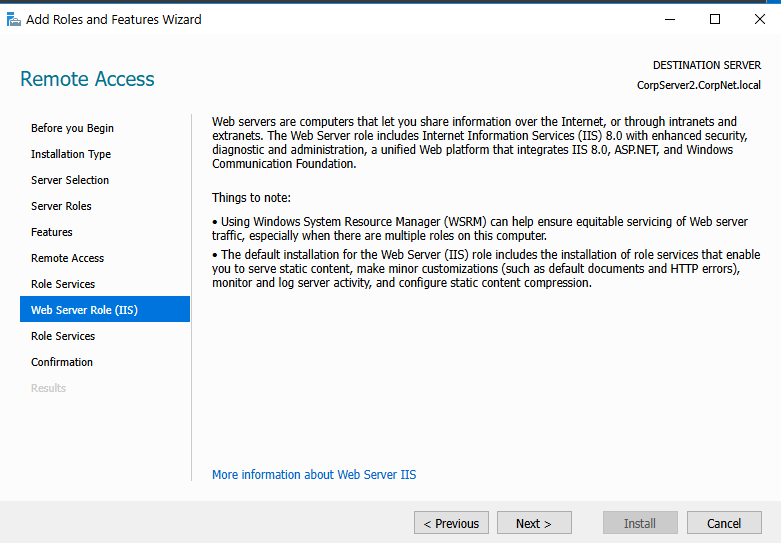The height and width of the screenshot is (543, 781).
Task: Click the disabled Install button
Action: point(640,523)
